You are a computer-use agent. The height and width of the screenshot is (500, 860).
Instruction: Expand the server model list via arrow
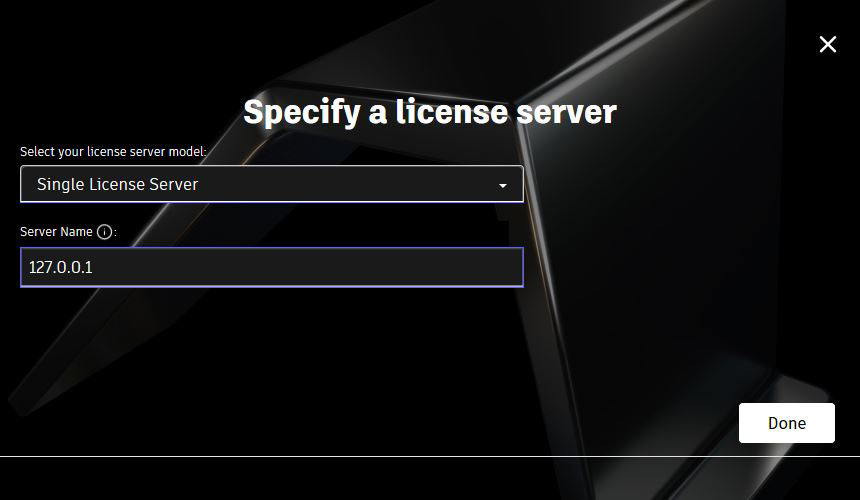(x=502, y=186)
